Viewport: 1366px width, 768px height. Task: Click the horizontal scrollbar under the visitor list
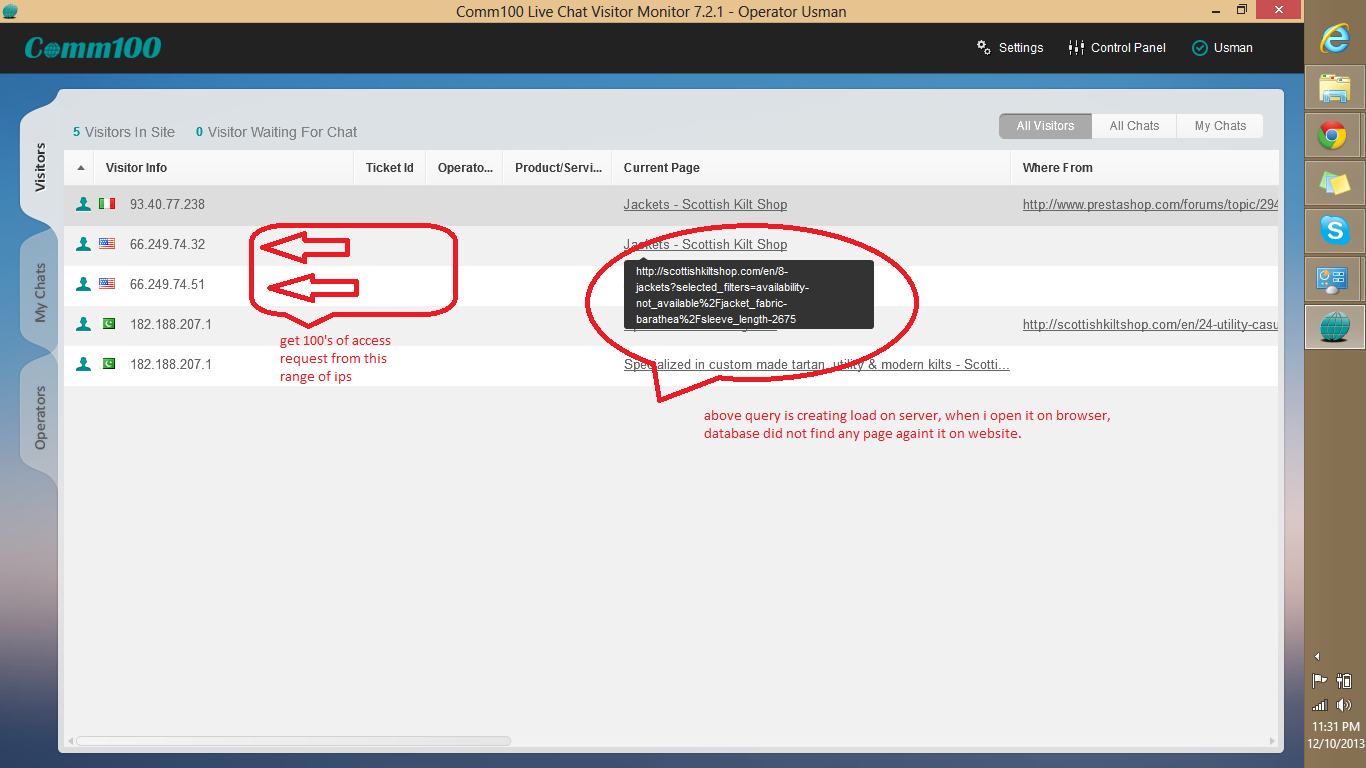pyautogui.click(x=293, y=741)
